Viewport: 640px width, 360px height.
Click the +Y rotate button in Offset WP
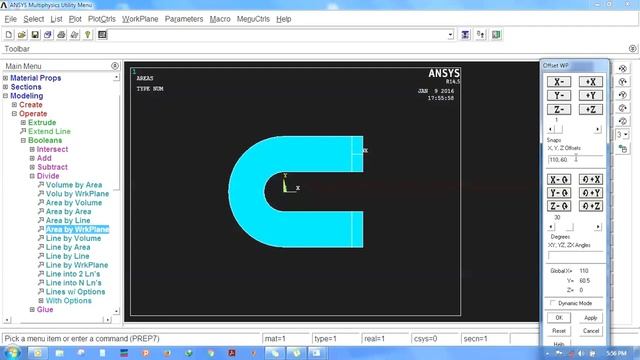[x=591, y=193]
